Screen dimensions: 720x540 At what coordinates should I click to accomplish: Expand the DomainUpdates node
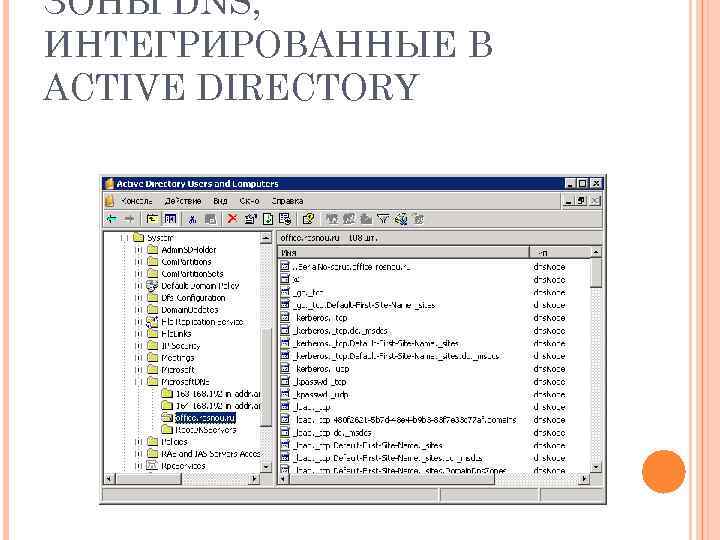click(x=138, y=309)
